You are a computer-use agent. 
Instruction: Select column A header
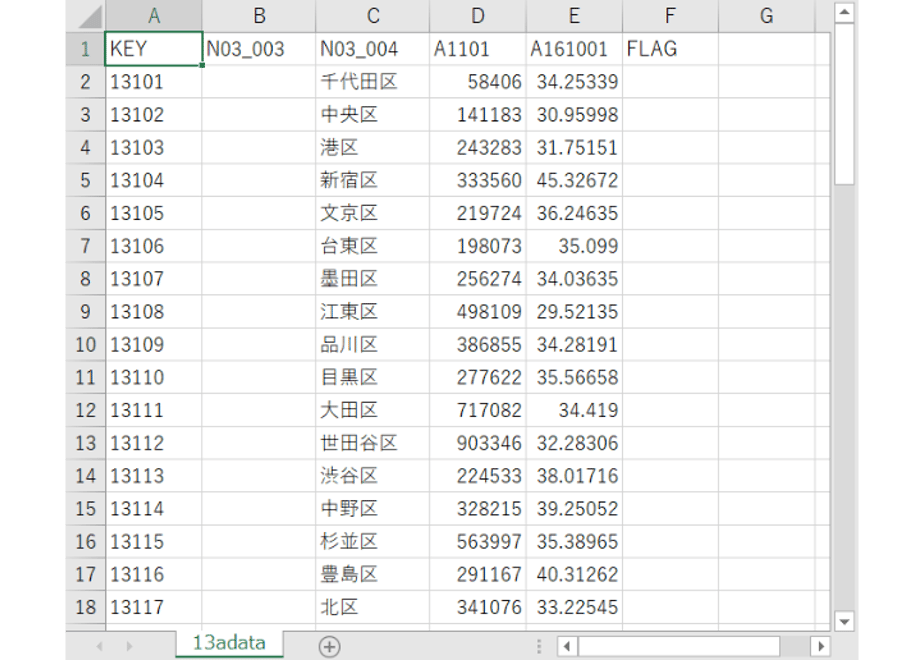[x=154, y=16]
